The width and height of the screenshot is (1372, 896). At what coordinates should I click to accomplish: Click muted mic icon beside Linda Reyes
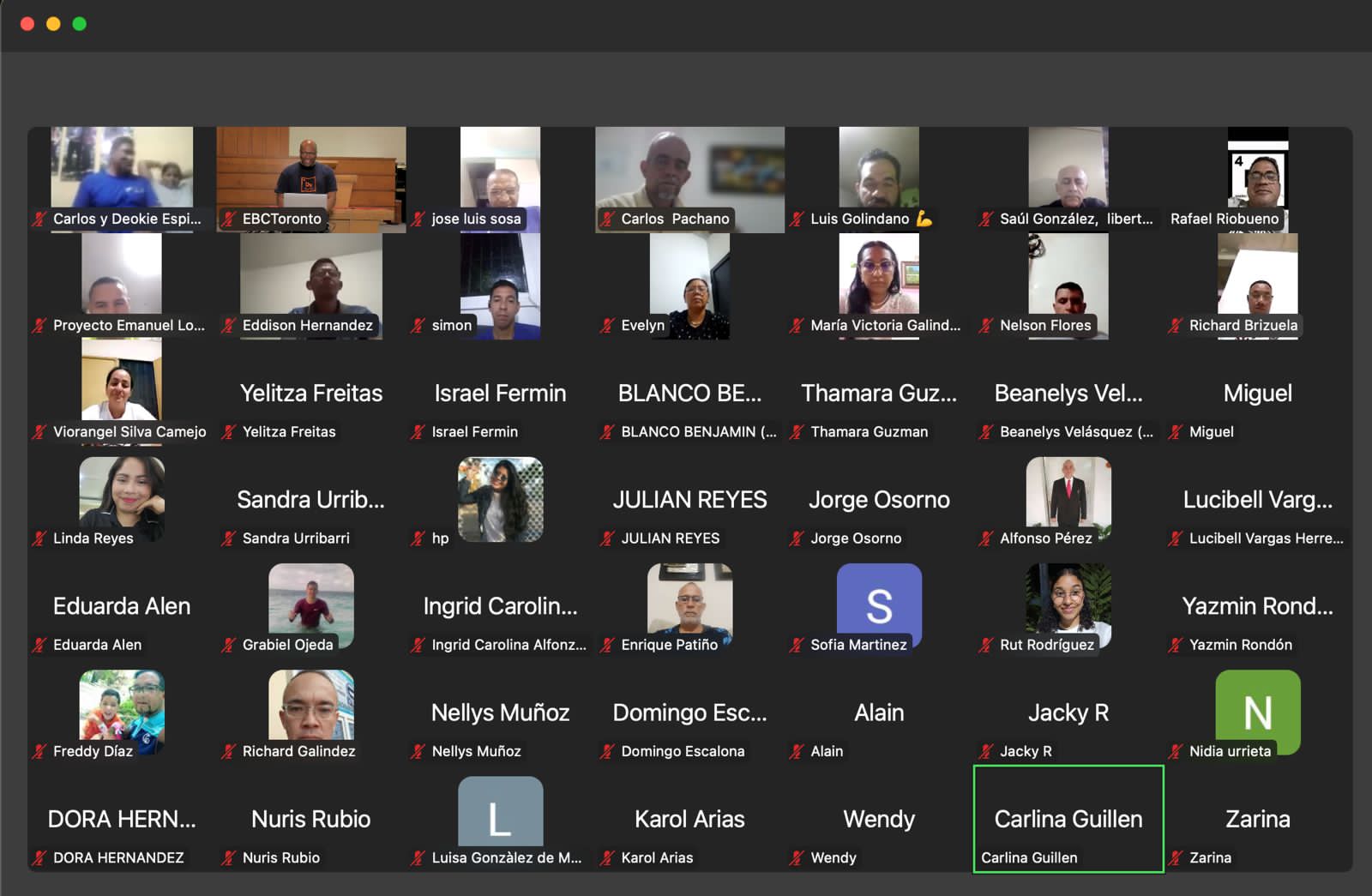pos(39,538)
